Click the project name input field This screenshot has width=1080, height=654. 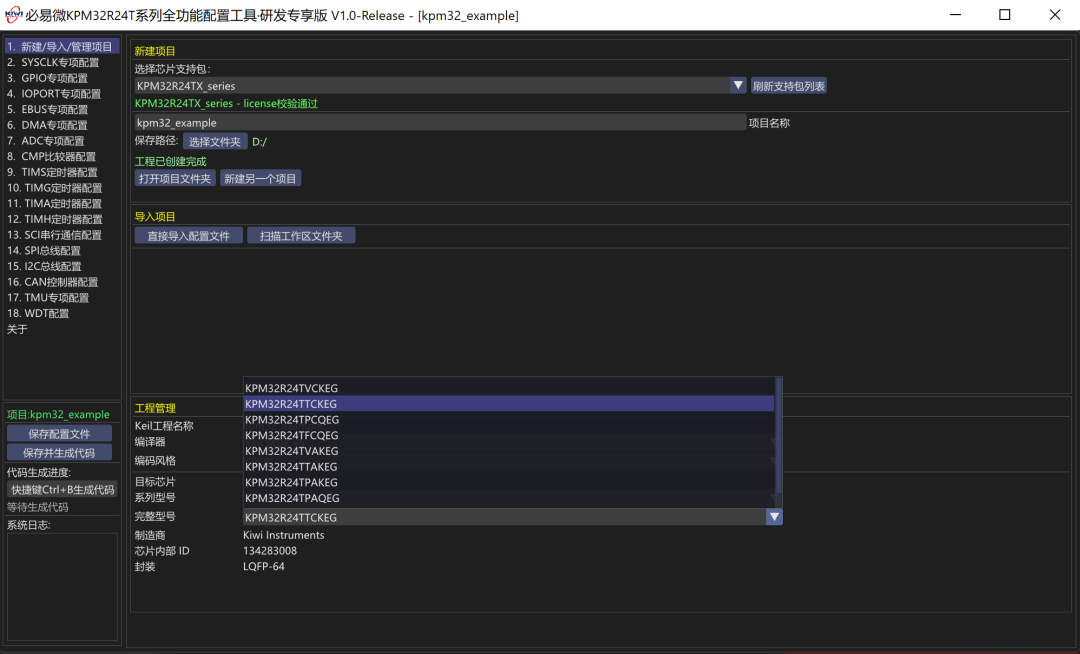[x=440, y=123]
